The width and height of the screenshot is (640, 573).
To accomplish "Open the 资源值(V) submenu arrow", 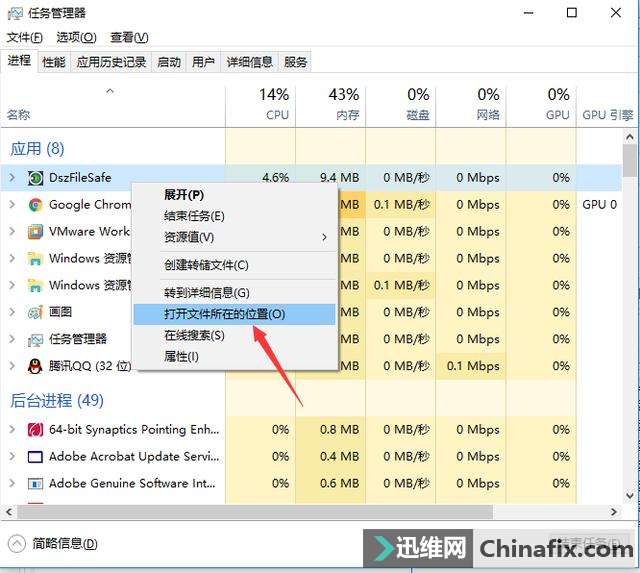I will point(324,237).
